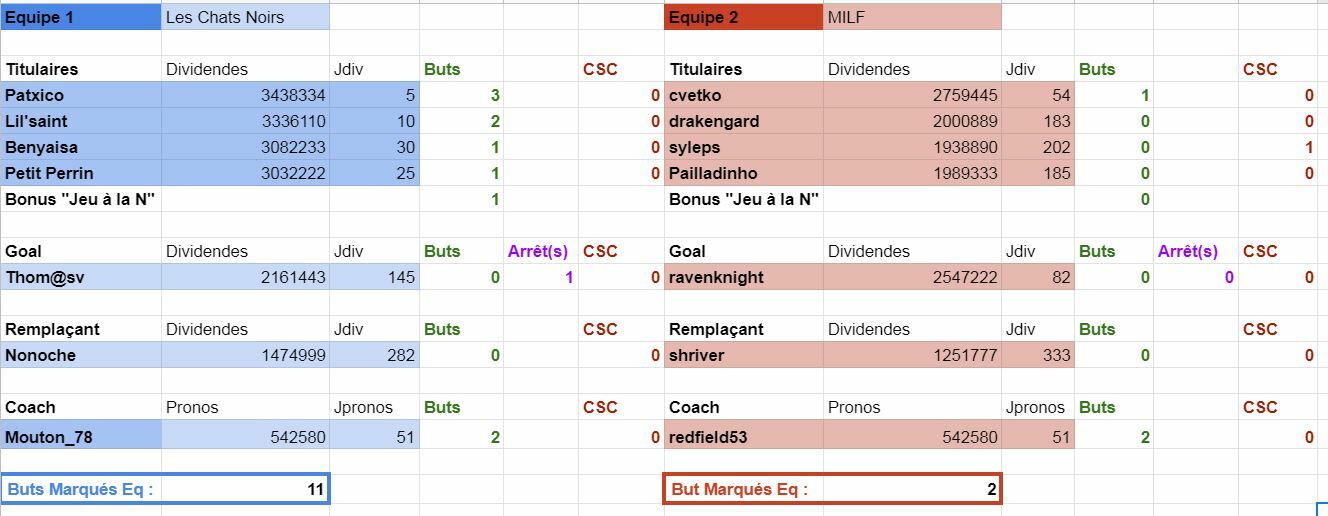
Task: Click Thom@sv's purple Arrêt(s) value
Action: point(540,277)
